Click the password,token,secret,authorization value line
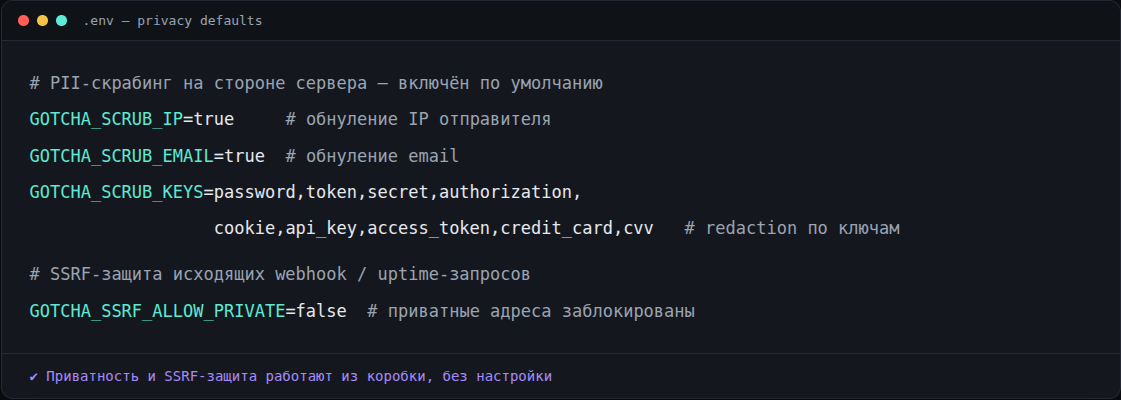 [x=398, y=192]
